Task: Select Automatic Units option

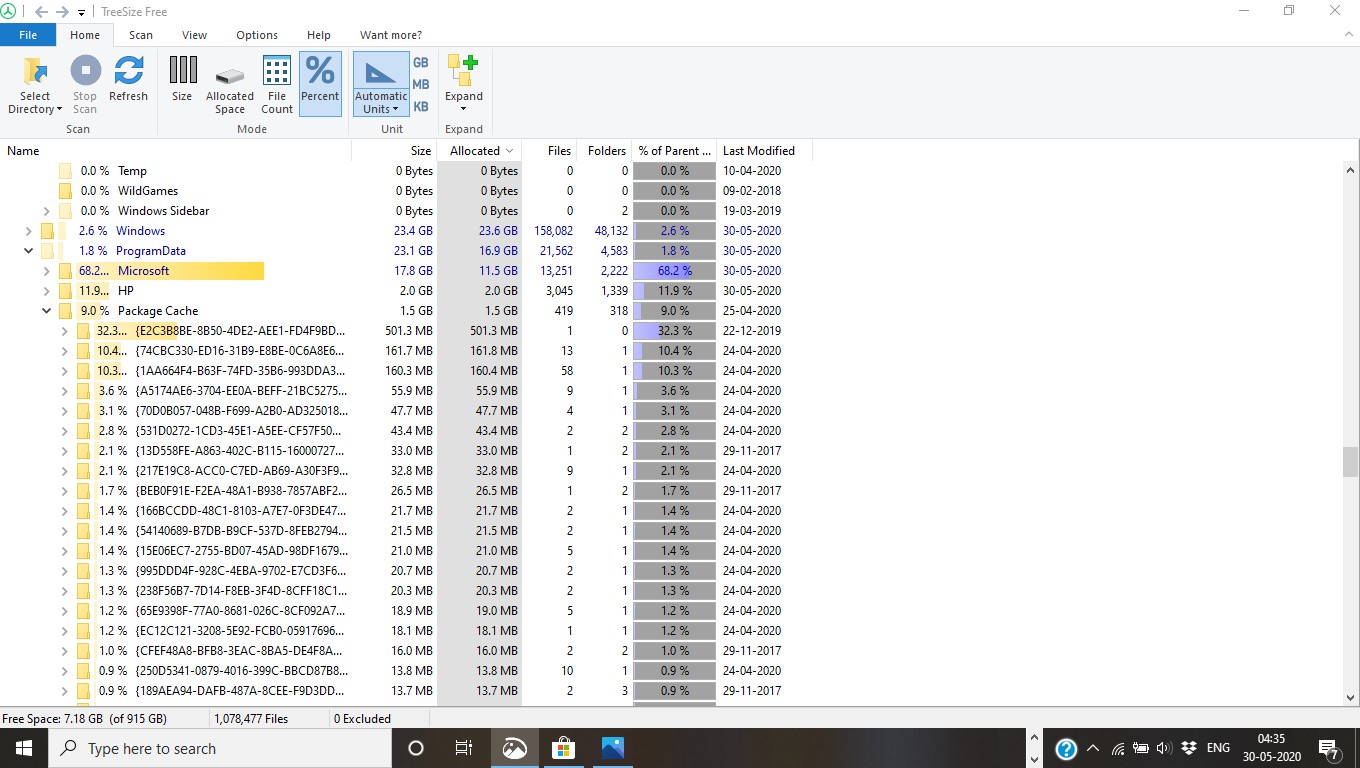Action: 381,85
